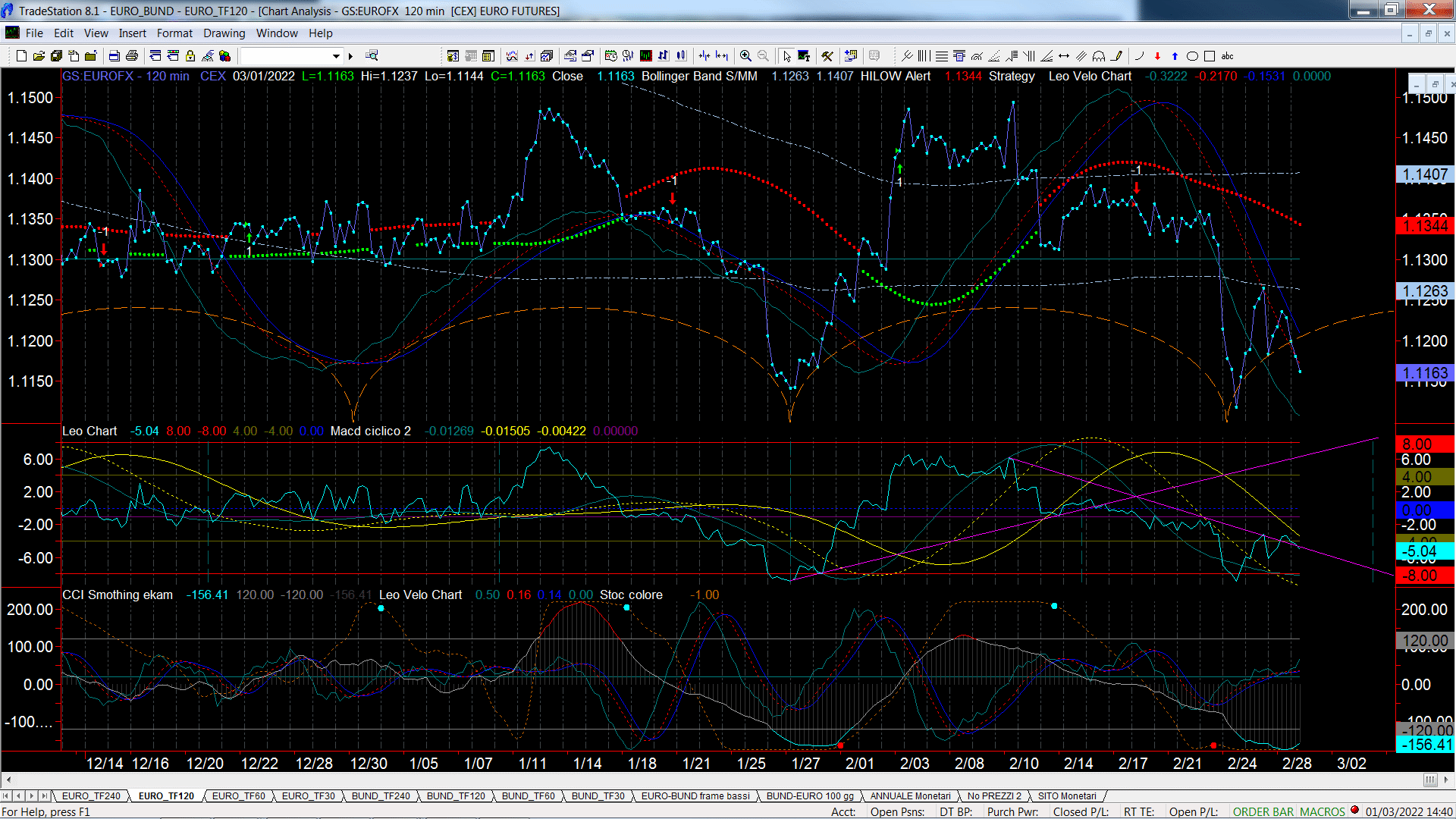Click the hammer strategy tools icon
The image size is (1456, 819).
(x=827, y=56)
